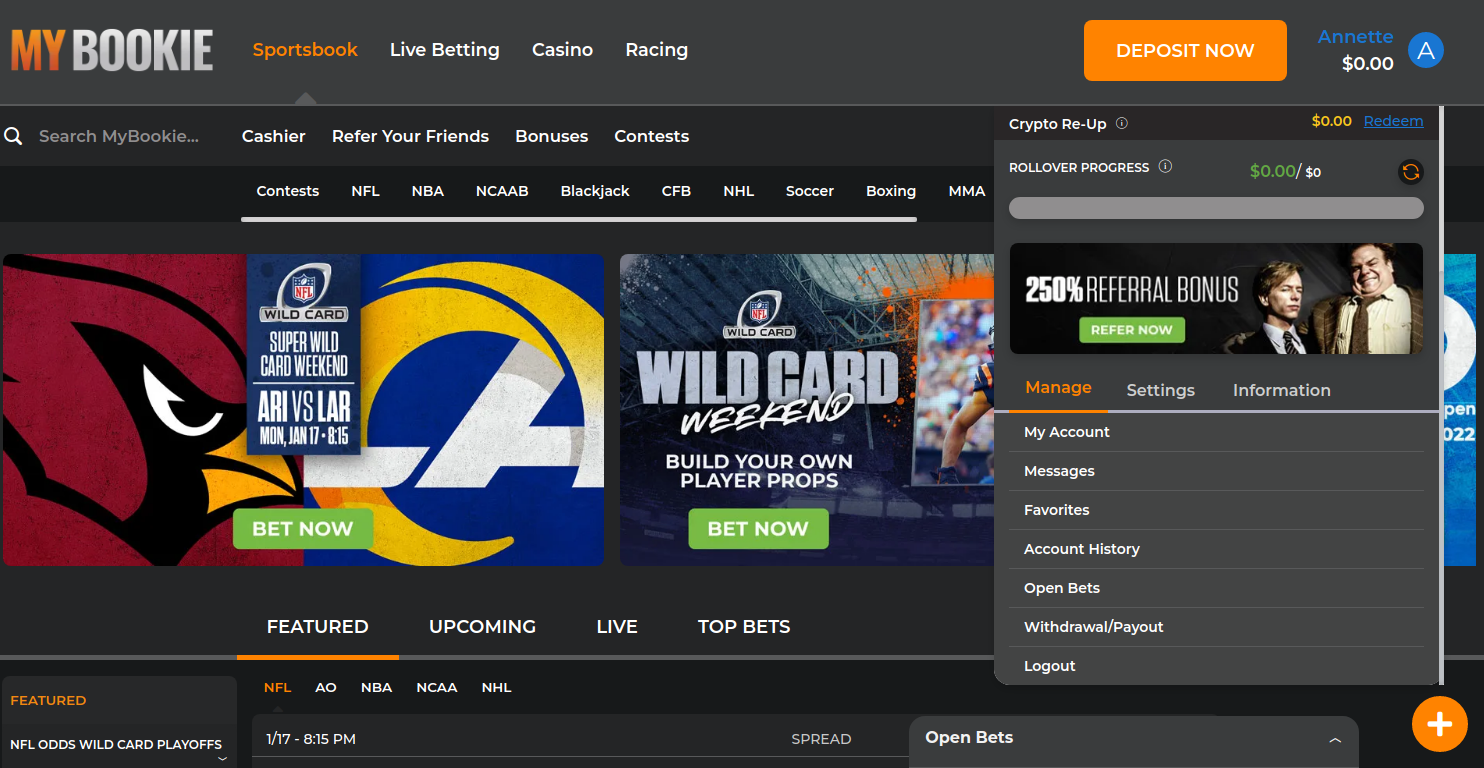Viewport: 1484px width, 768px height.
Task: Click the Featured sidebar heading
Action: point(48,701)
